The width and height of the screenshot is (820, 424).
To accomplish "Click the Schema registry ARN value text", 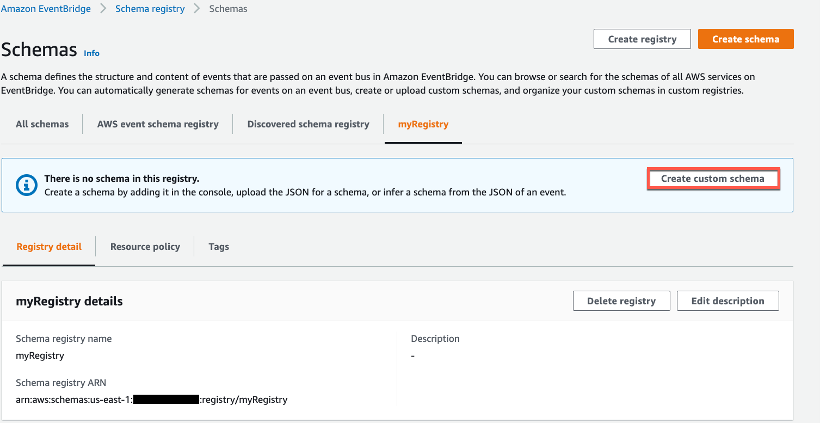I will [152, 400].
